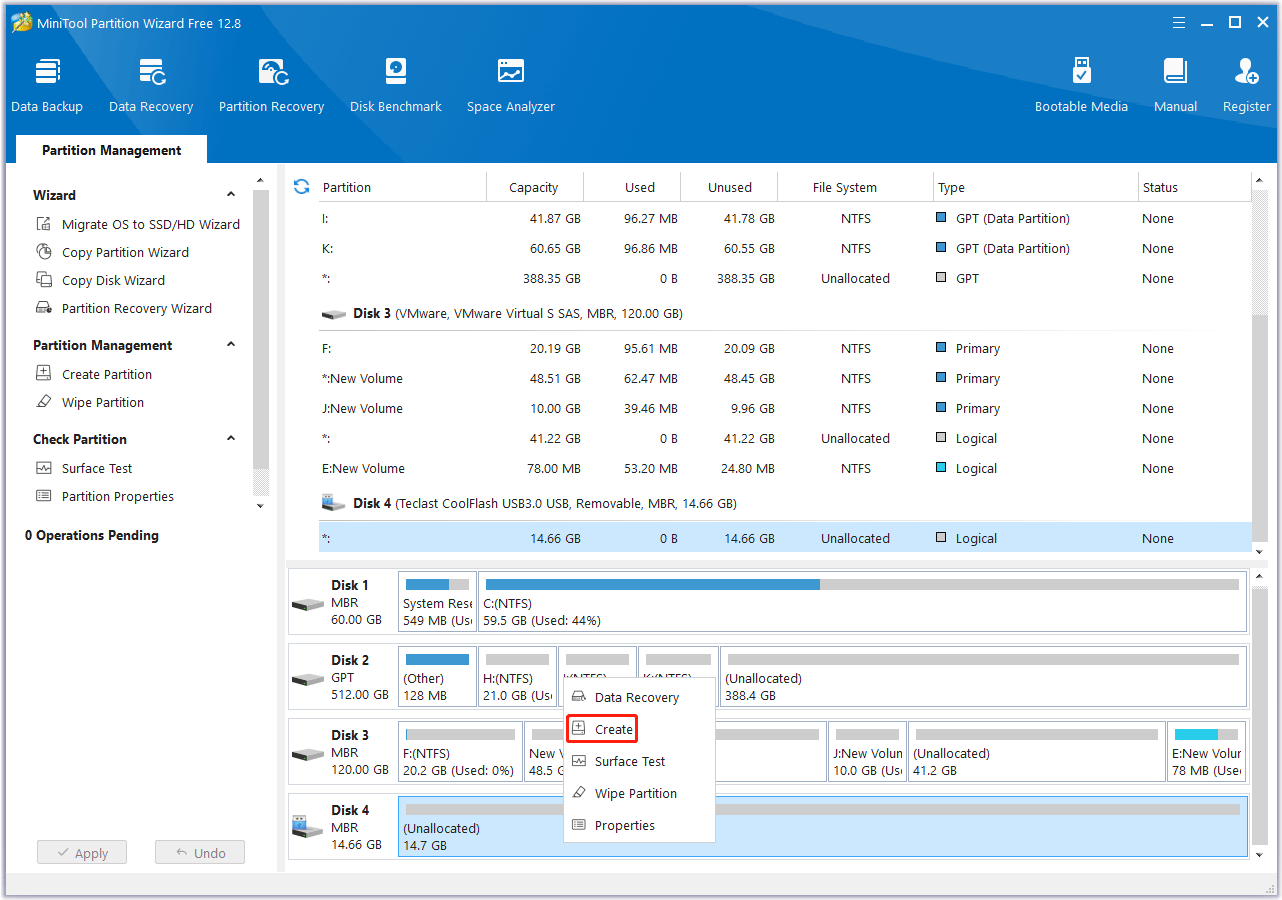Select 41.2 GB unallocated block on Disk 3

[x=1037, y=751]
